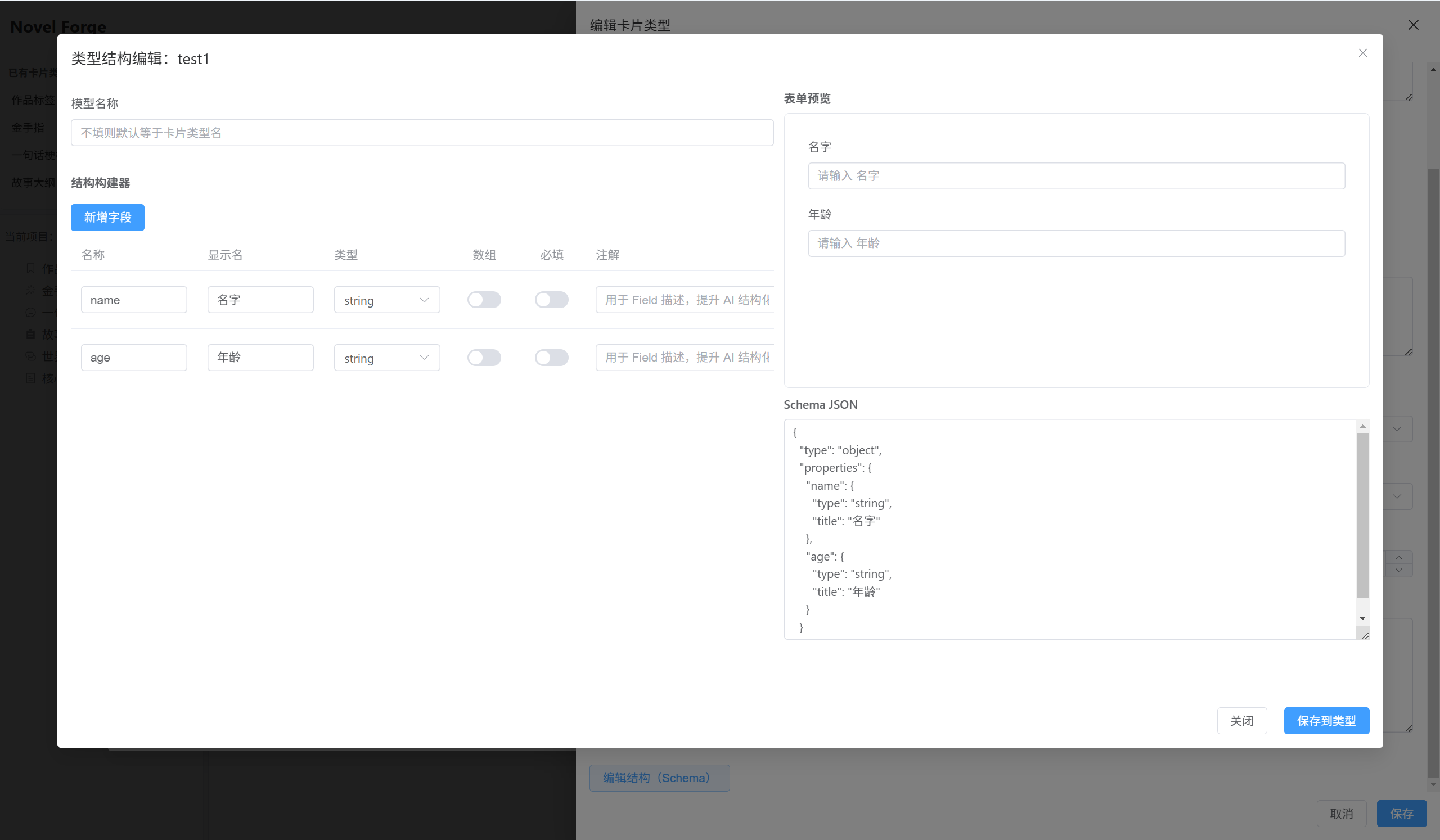This screenshot has width=1440, height=840.
Task: Click preview input 请输入 名字
Action: point(1076,176)
